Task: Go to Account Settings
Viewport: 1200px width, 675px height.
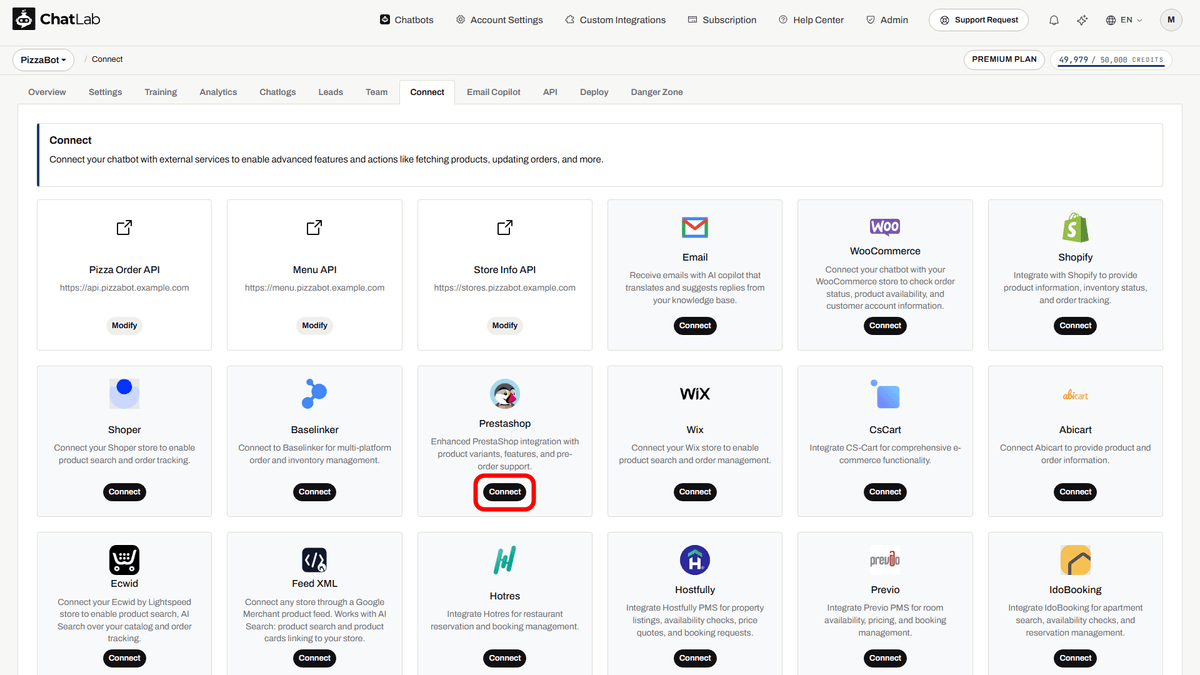Action: [x=499, y=20]
